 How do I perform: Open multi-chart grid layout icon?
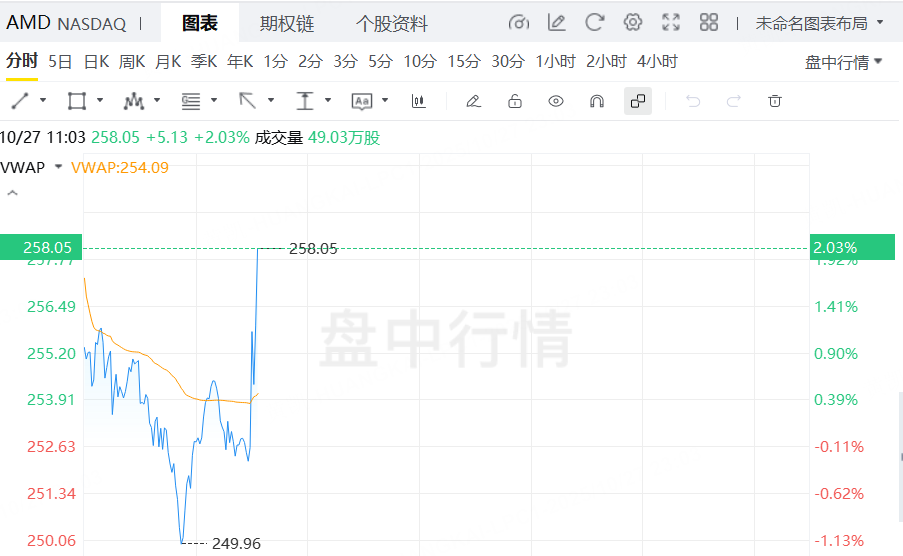click(709, 23)
